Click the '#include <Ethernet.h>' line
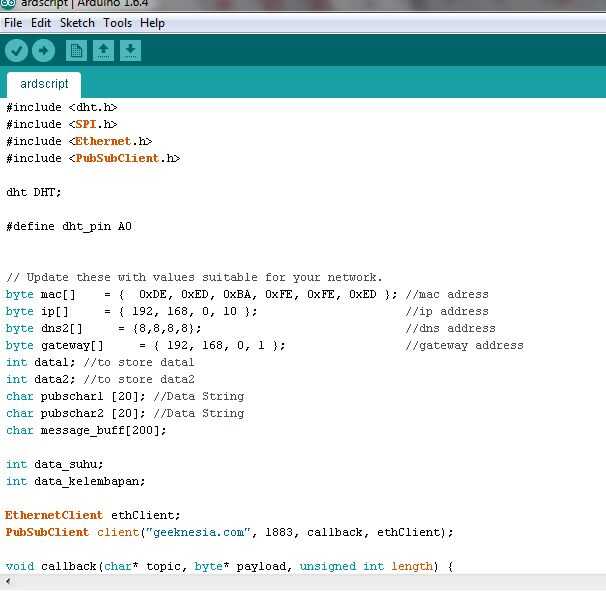This screenshot has width=606, height=591. [79, 141]
